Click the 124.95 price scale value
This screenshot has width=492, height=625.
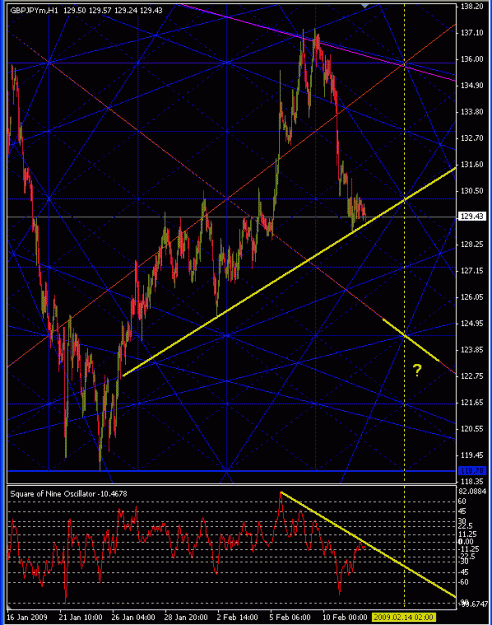[472, 323]
